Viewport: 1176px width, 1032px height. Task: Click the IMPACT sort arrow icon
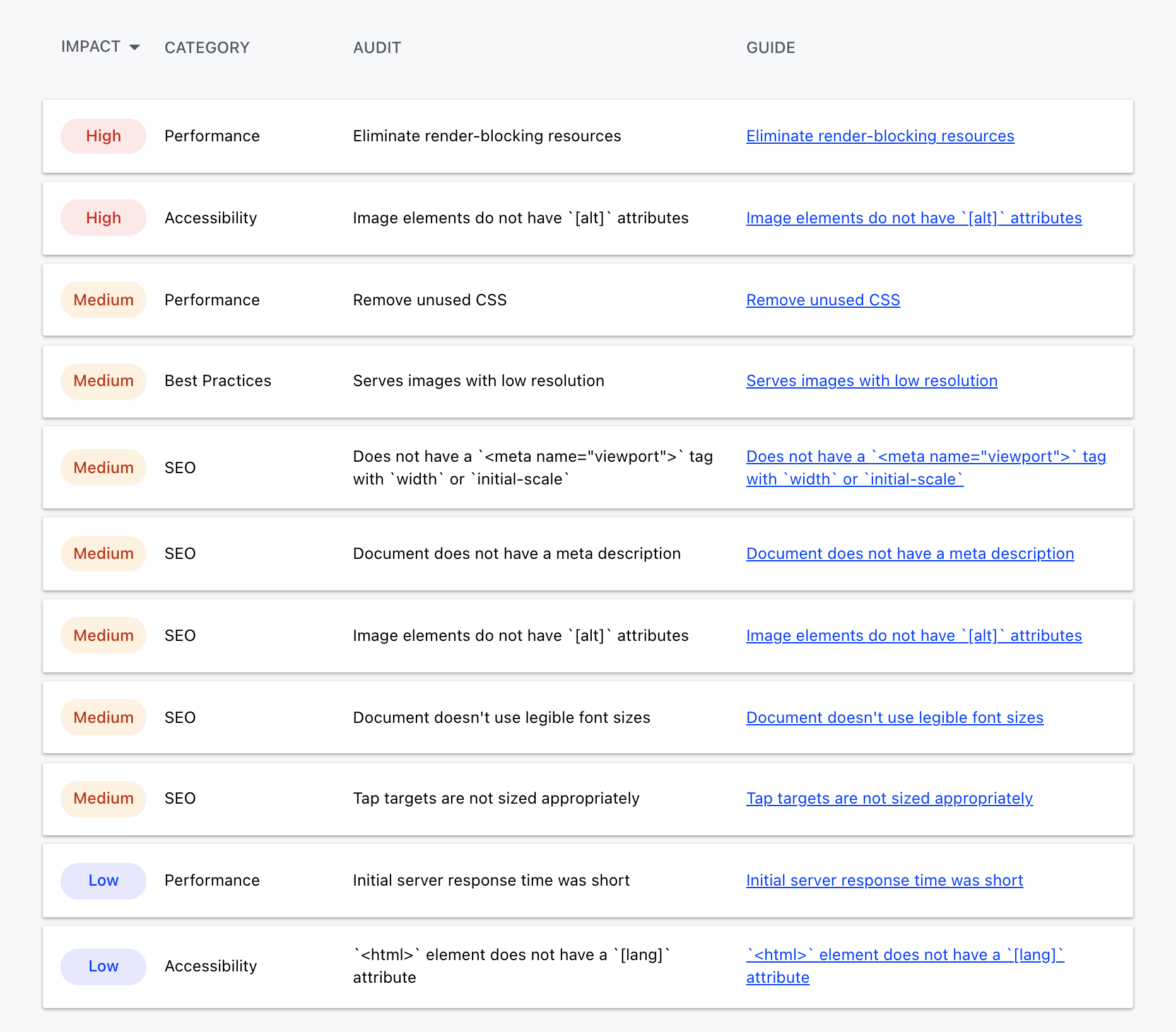[134, 47]
